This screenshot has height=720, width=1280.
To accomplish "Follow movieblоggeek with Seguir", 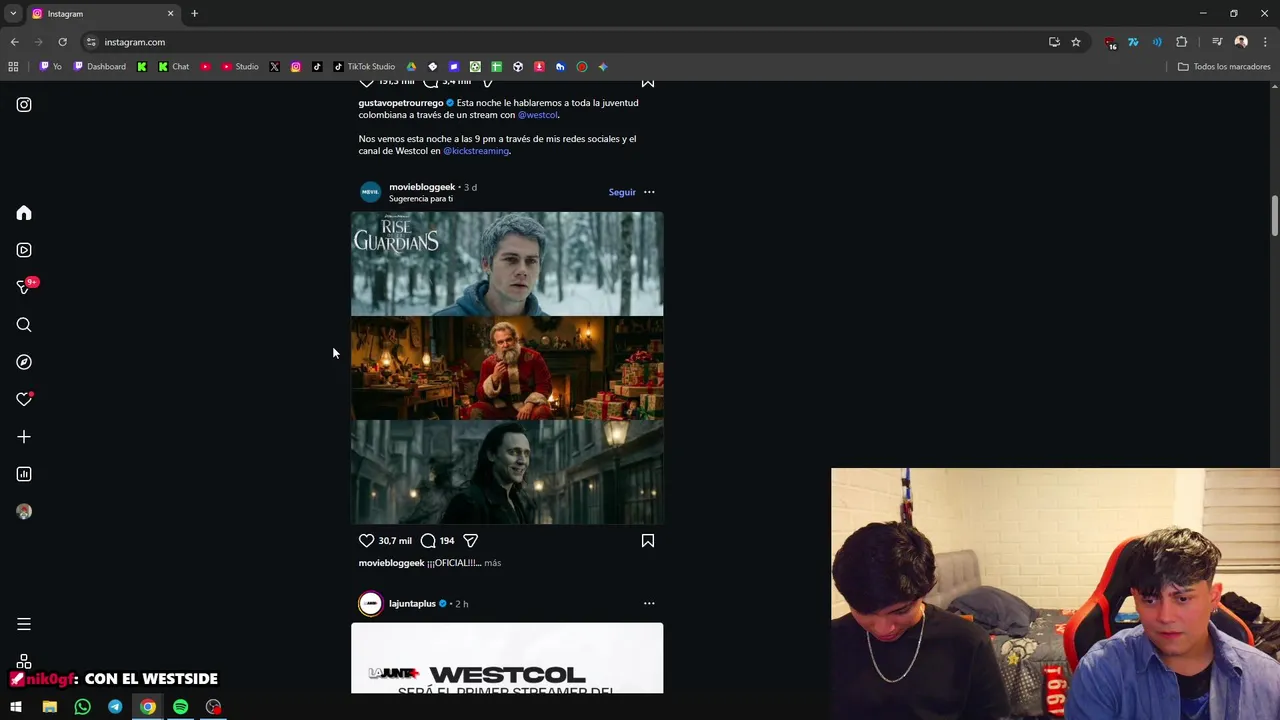I will (622, 192).
